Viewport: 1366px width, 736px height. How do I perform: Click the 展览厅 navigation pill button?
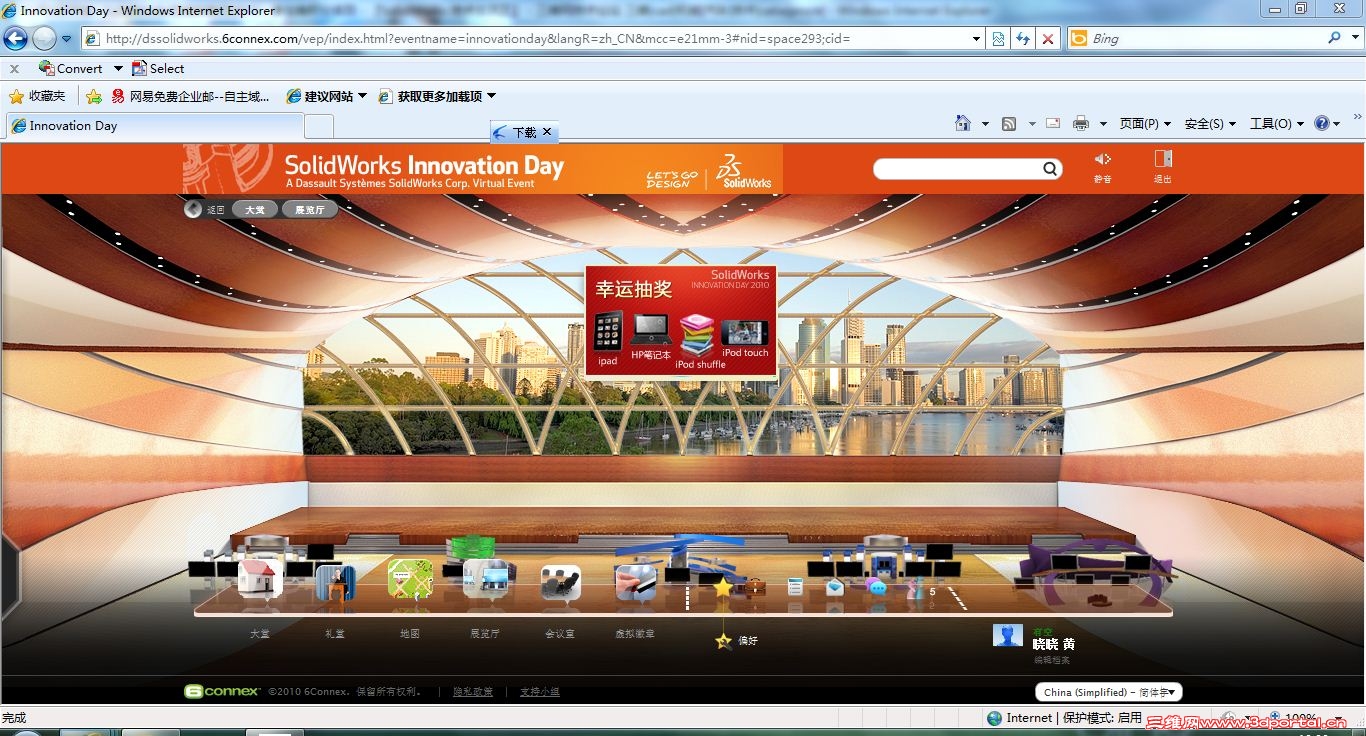tap(310, 210)
